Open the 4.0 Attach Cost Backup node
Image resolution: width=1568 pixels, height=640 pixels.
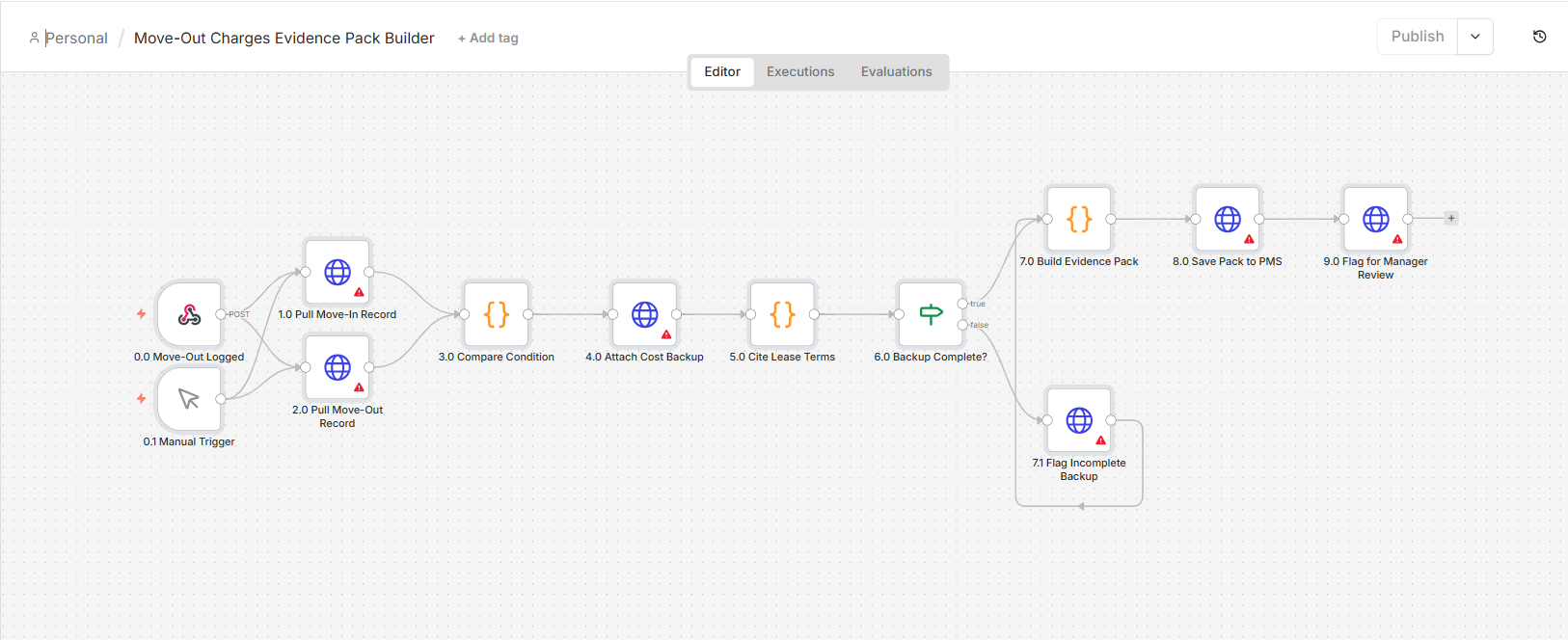coord(644,314)
